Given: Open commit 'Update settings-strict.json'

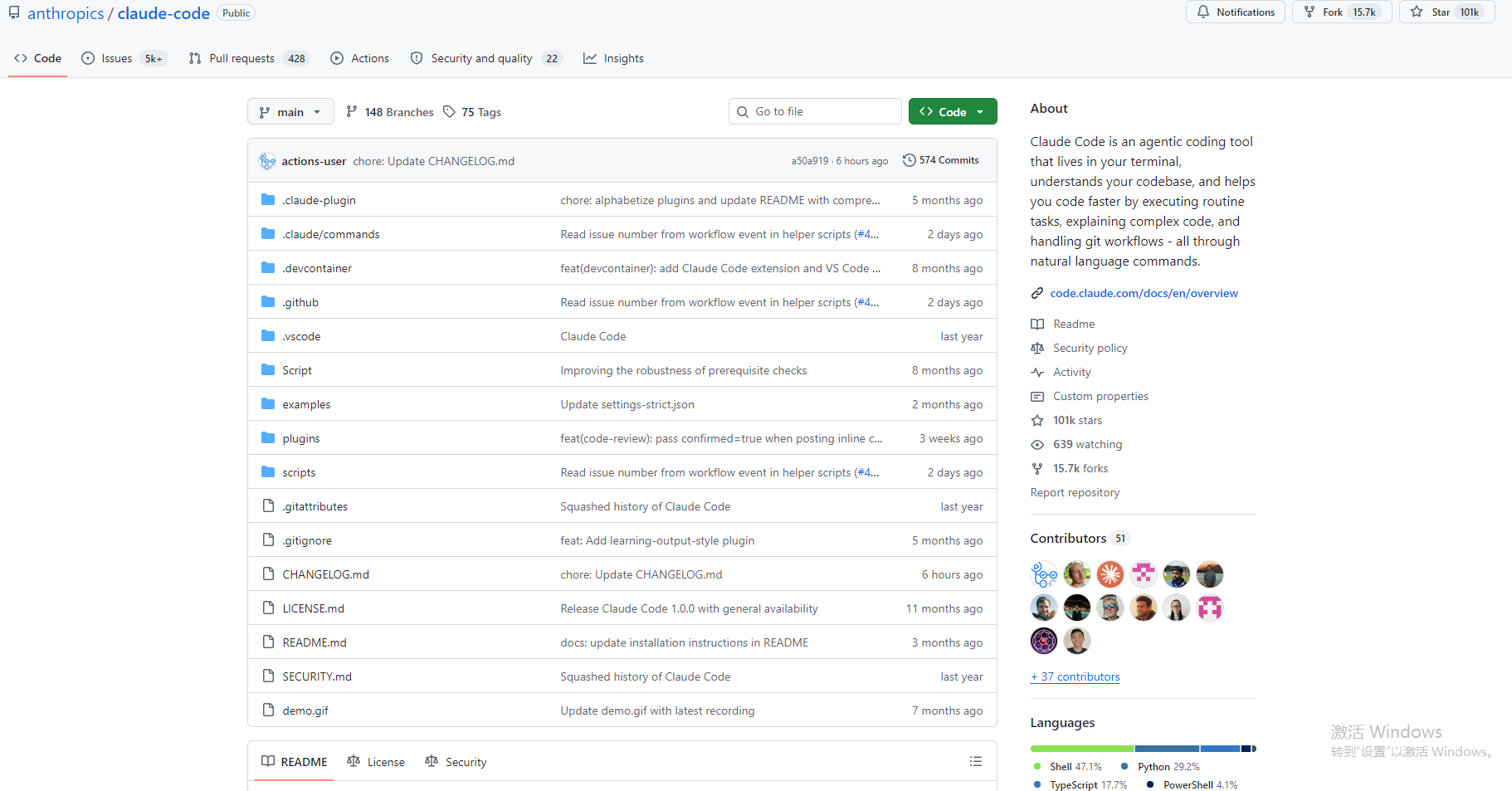Looking at the screenshot, I should (x=627, y=404).
